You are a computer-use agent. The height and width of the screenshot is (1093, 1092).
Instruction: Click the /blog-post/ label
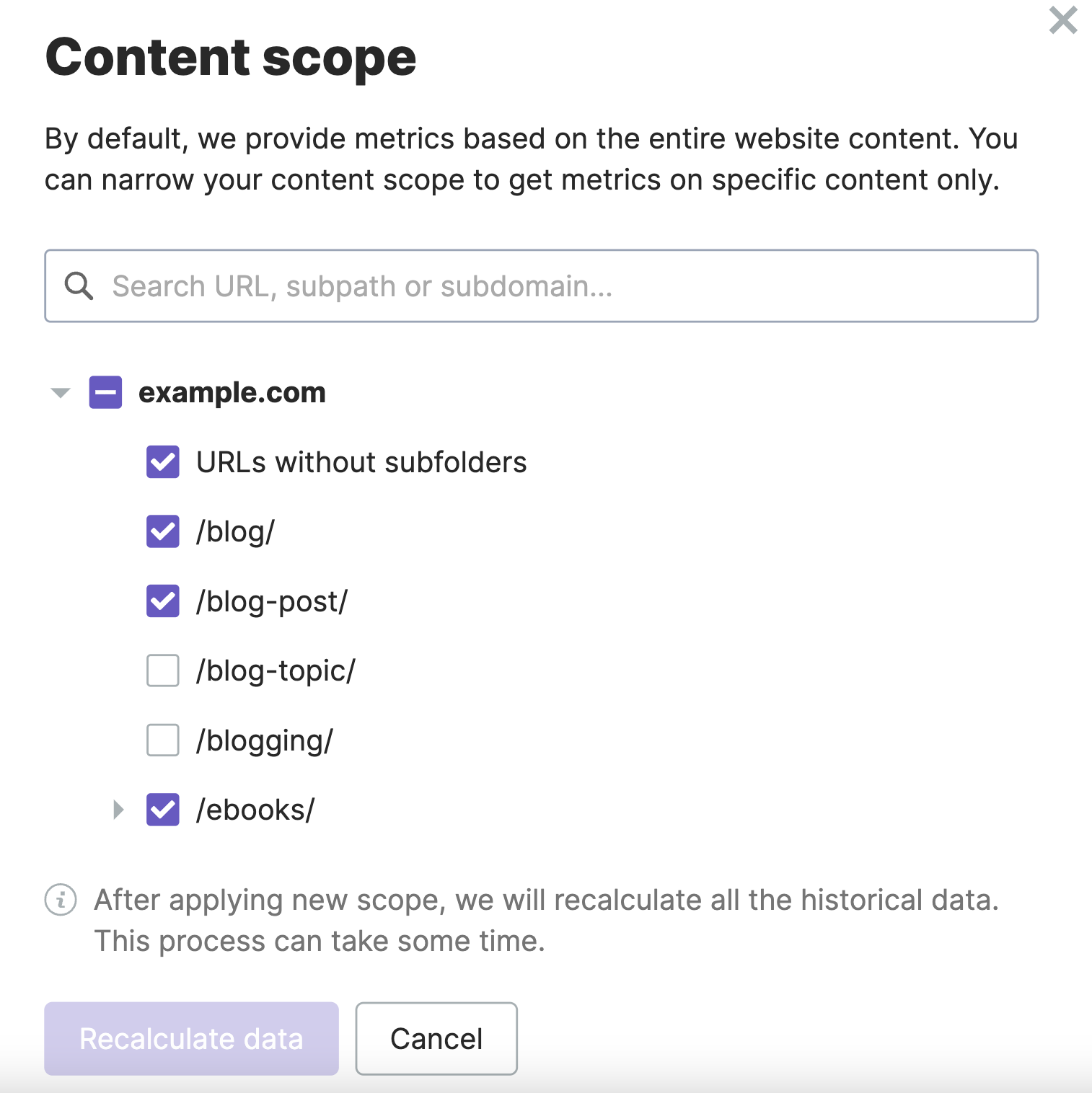pyautogui.click(x=271, y=601)
